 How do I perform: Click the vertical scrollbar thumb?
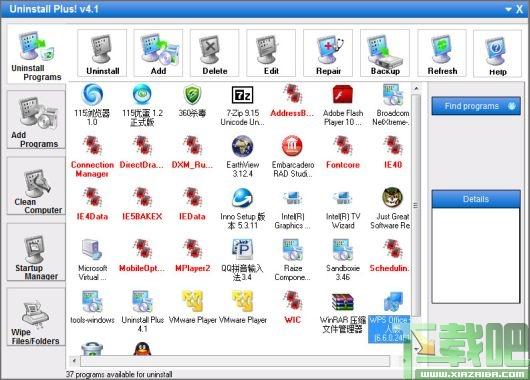416,205
